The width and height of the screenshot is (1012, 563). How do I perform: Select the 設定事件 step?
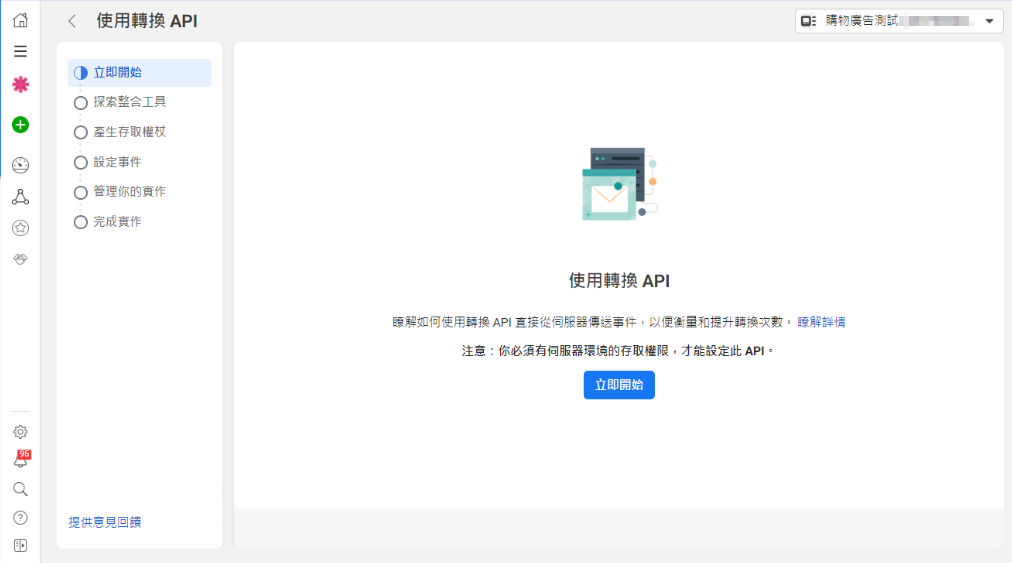117,162
